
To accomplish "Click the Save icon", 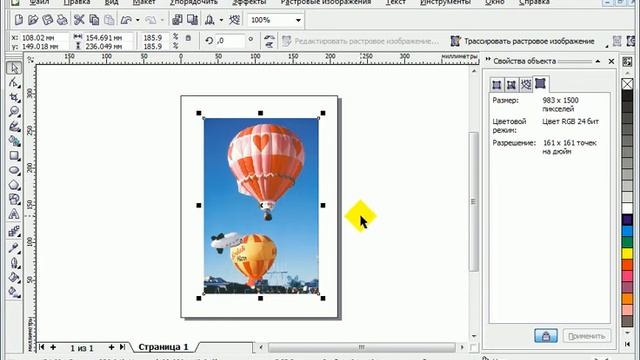I will point(48,20).
